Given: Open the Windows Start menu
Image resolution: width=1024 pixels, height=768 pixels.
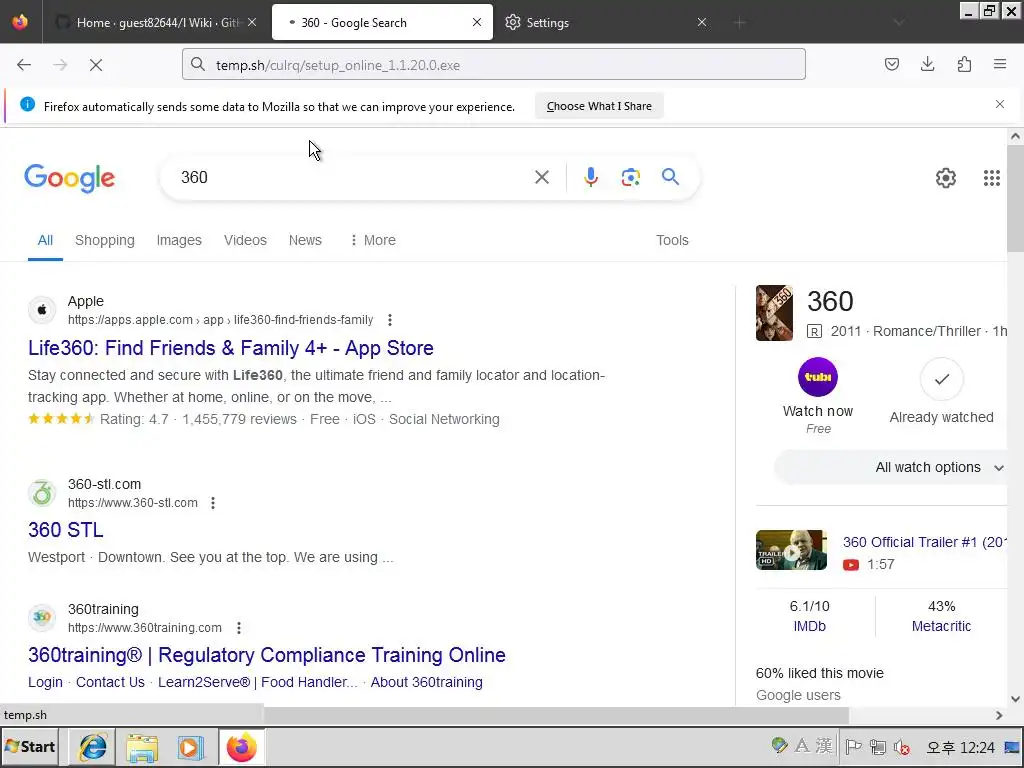Looking at the screenshot, I should pyautogui.click(x=30, y=746).
